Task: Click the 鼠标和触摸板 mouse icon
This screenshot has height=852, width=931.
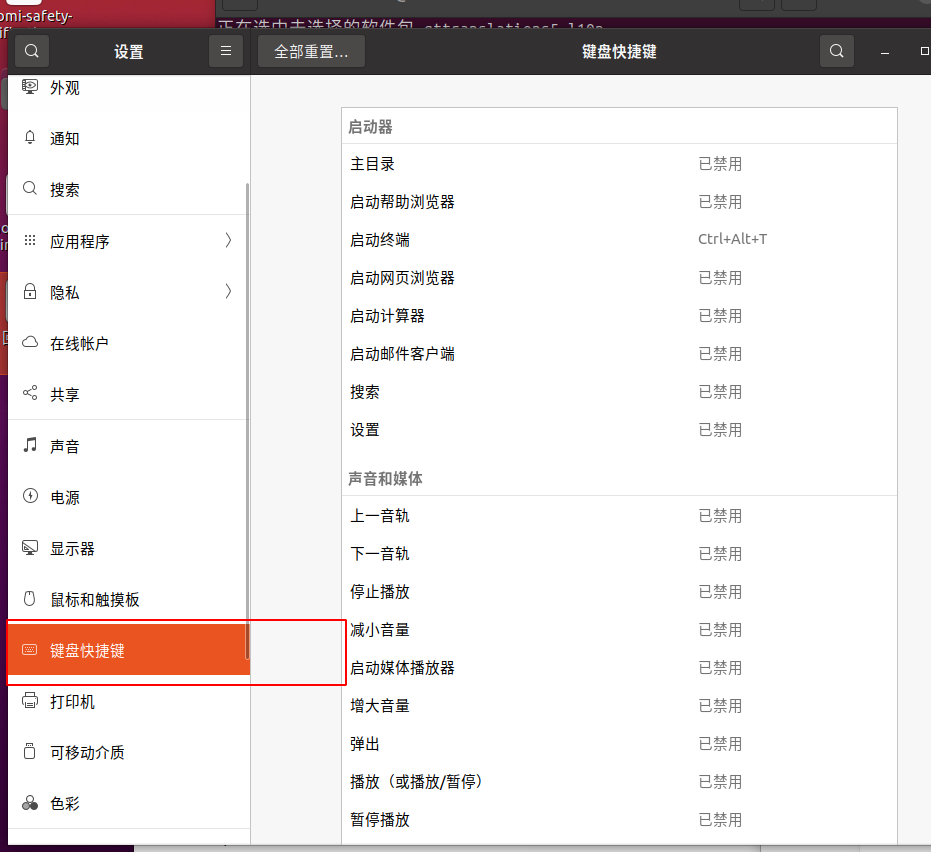Action: pyautogui.click(x=30, y=598)
